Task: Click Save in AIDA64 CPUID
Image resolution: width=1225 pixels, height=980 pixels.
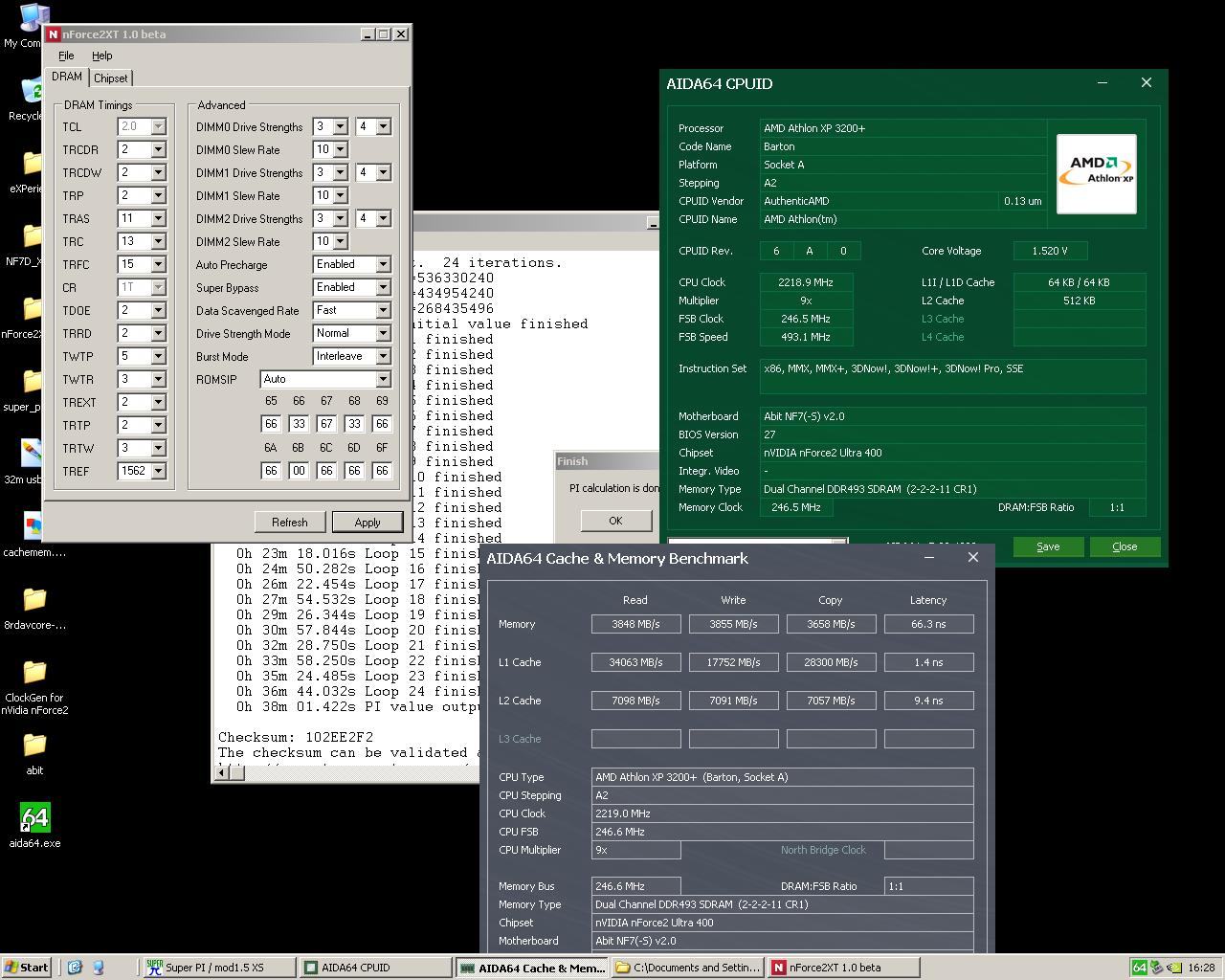Action: (1048, 546)
